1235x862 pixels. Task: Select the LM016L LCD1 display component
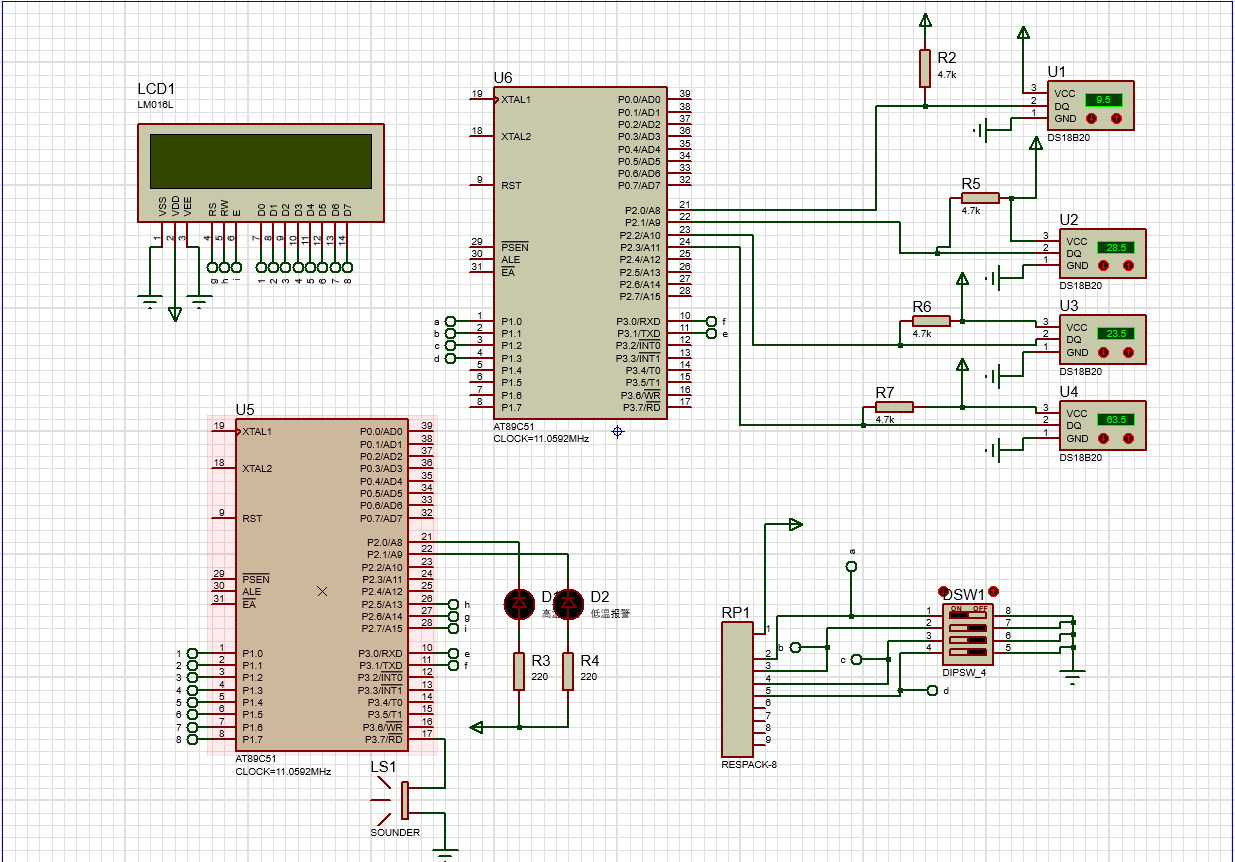[260, 160]
